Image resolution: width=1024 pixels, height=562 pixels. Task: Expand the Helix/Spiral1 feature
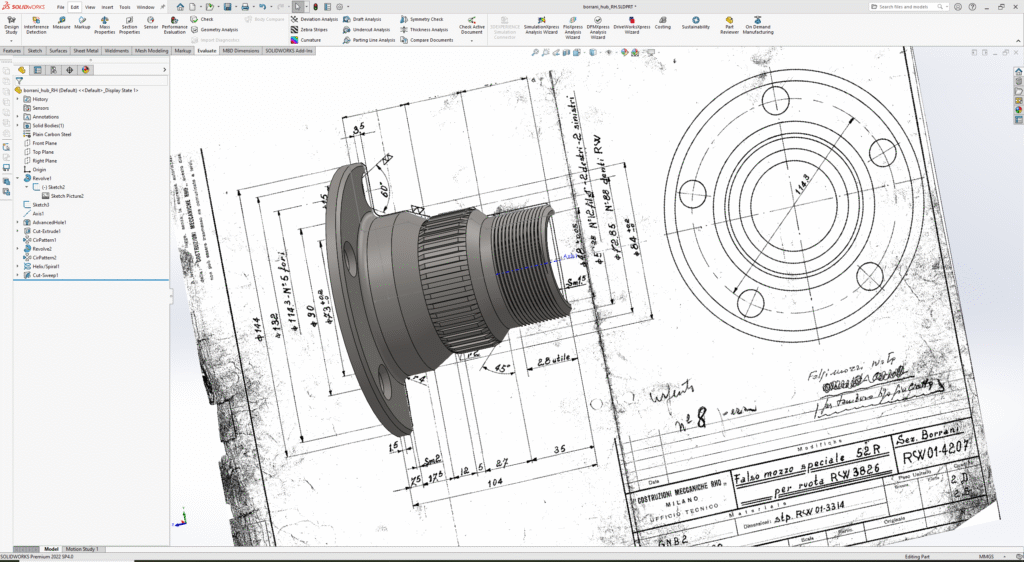coord(18,266)
